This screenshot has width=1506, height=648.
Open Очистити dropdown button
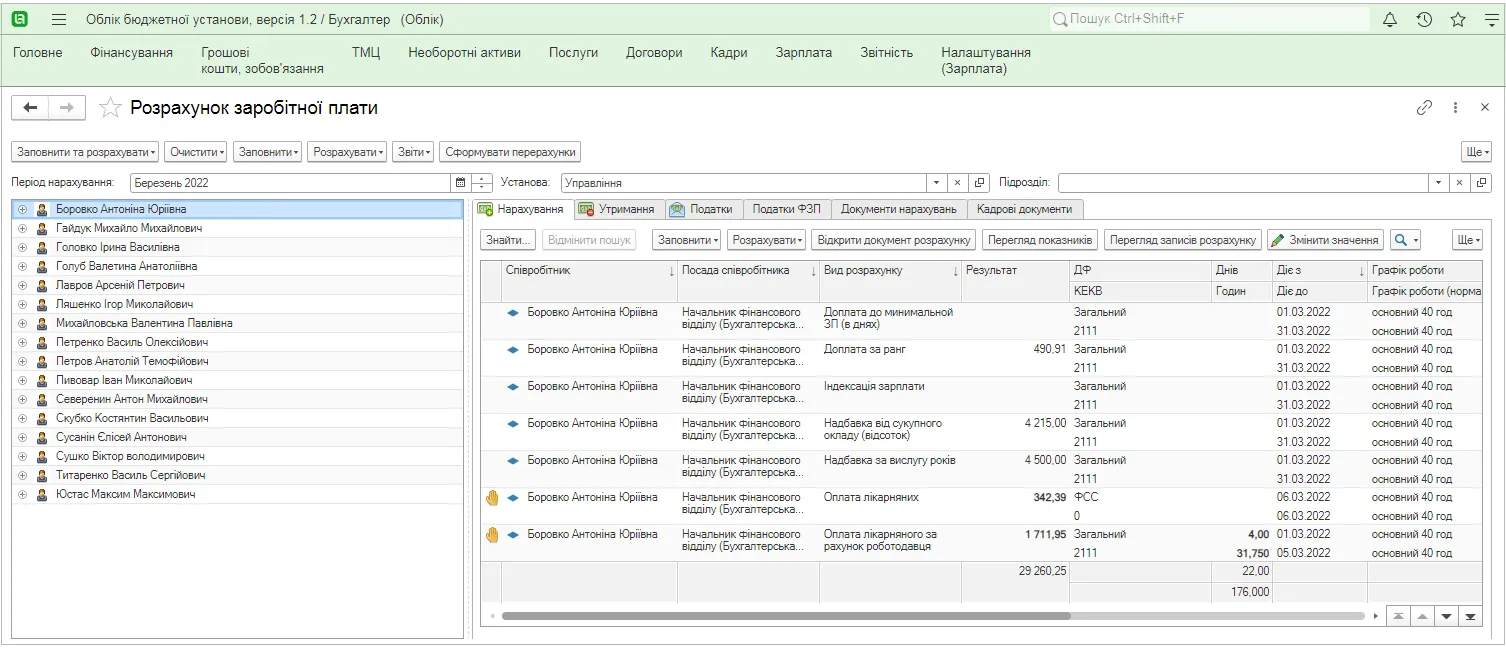196,152
